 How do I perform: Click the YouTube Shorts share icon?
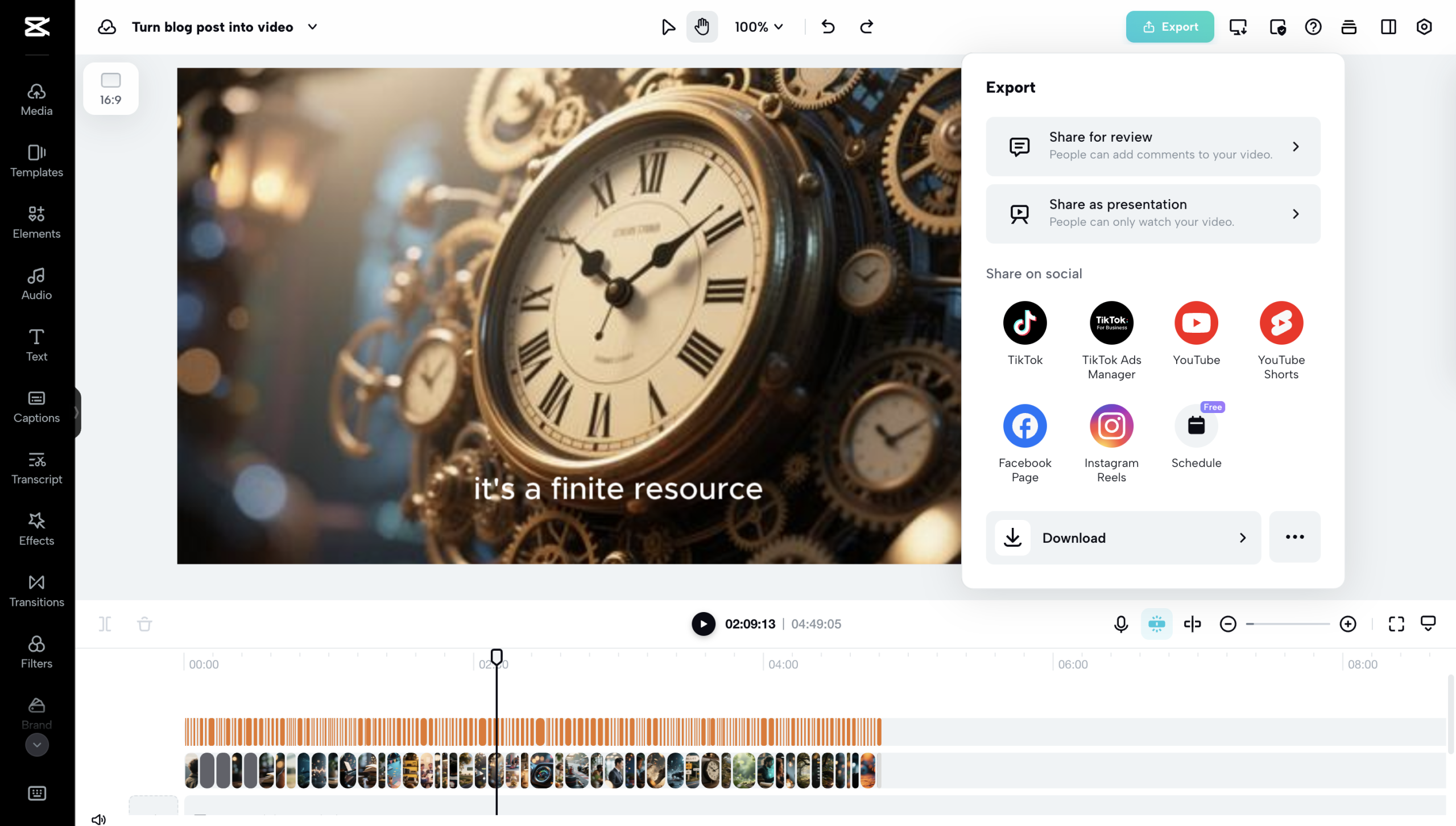click(x=1281, y=323)
